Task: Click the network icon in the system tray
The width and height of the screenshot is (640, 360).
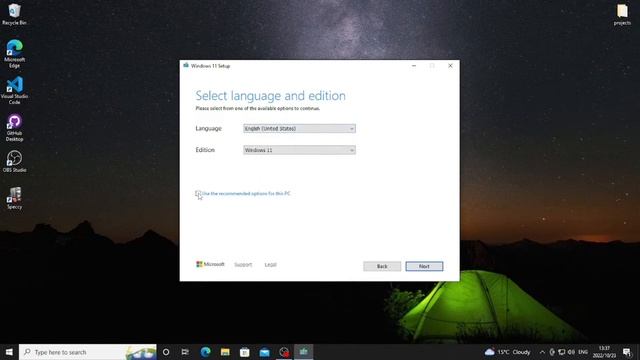Action: tap(562, 352)
